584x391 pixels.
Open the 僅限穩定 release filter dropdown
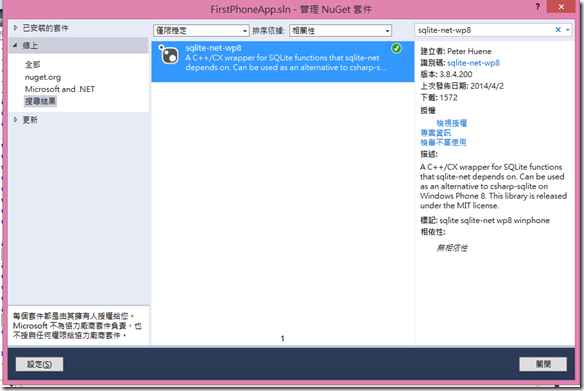click(201, 31)
